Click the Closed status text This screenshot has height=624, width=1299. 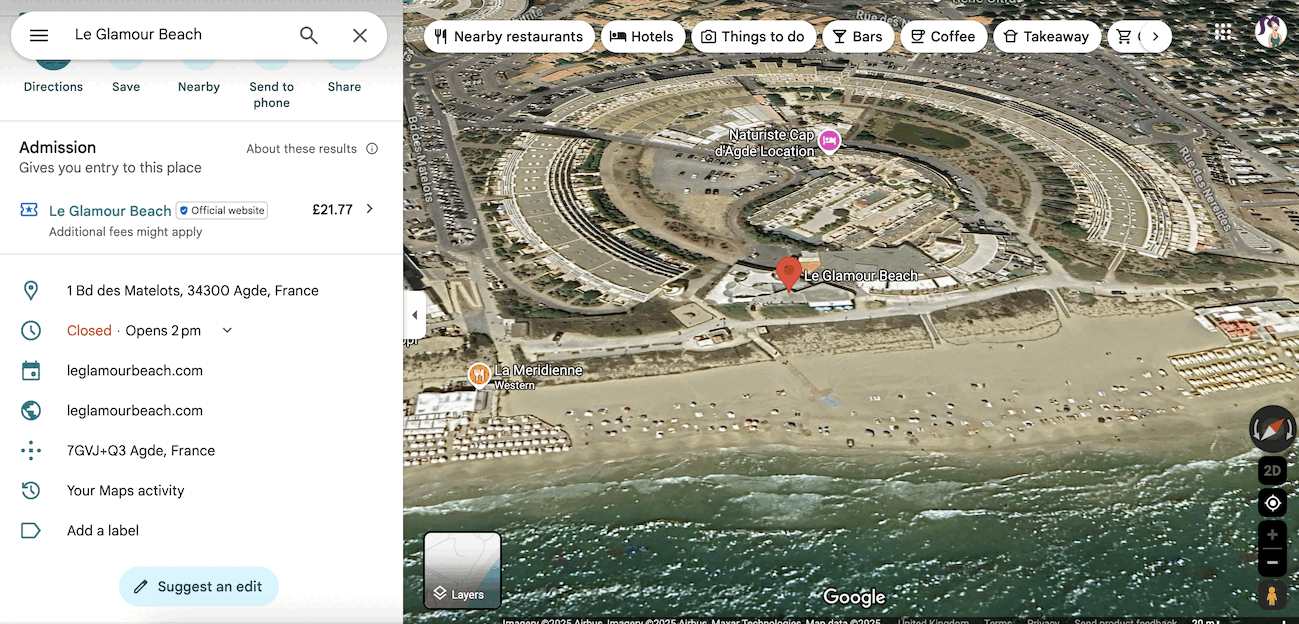pos(89,331)
